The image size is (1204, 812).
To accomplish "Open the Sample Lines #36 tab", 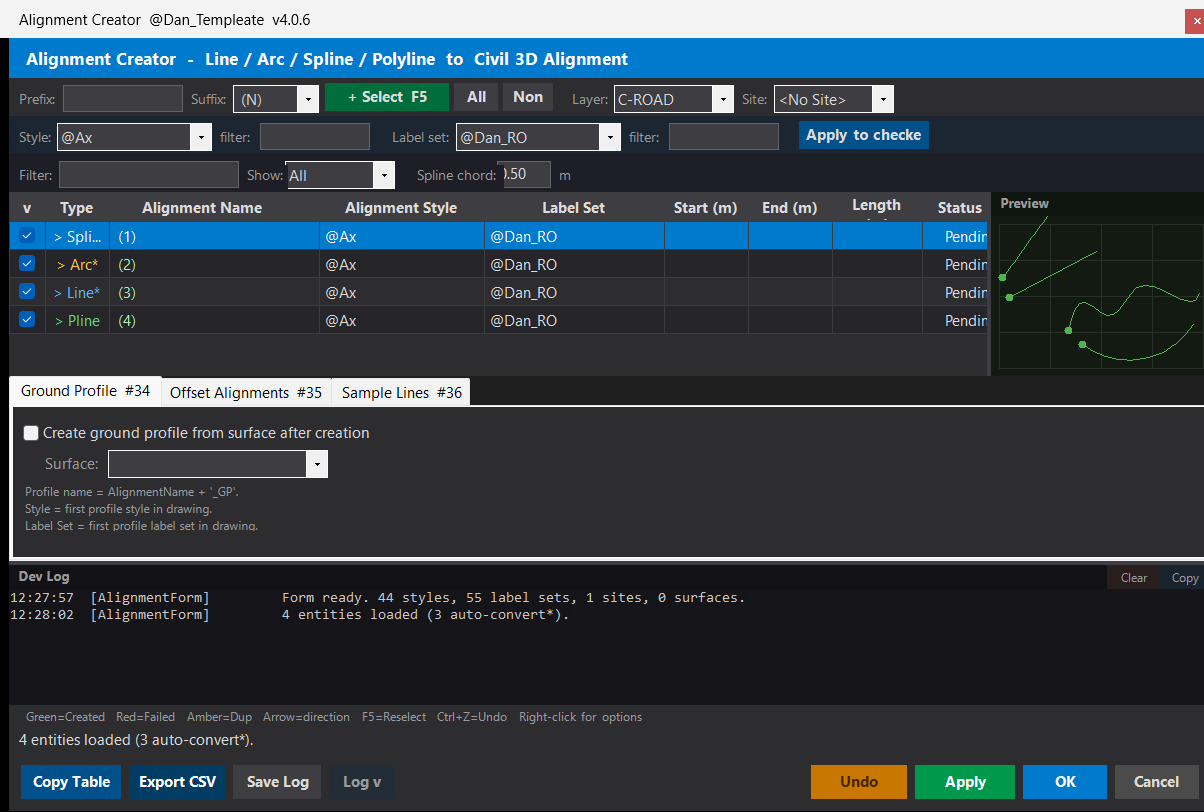I will (x=401, y=393).
